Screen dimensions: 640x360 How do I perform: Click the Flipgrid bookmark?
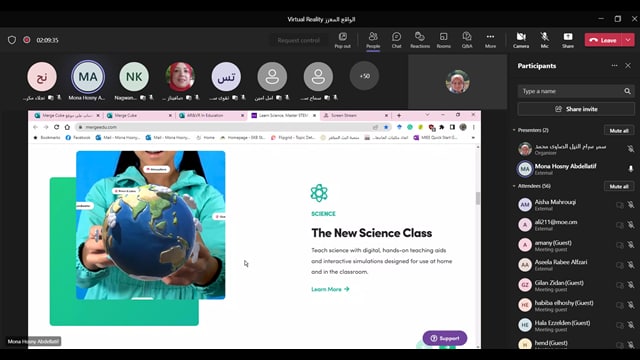(x=293, y=138)
